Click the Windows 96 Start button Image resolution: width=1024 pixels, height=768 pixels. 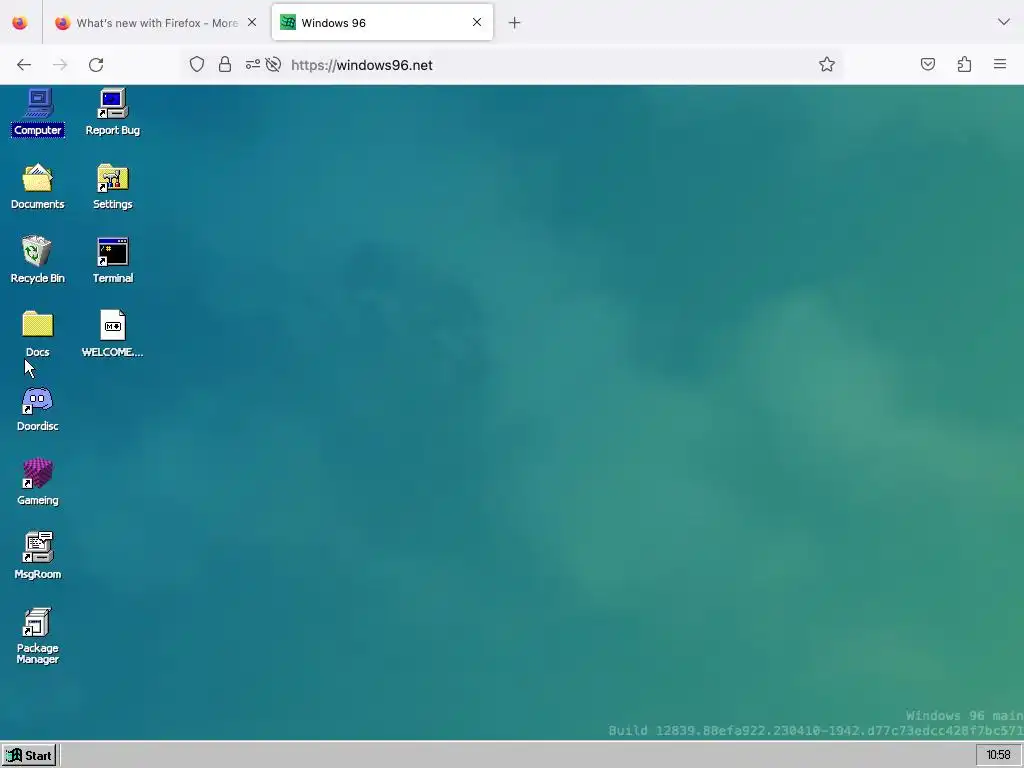click(x=29, y=756)
